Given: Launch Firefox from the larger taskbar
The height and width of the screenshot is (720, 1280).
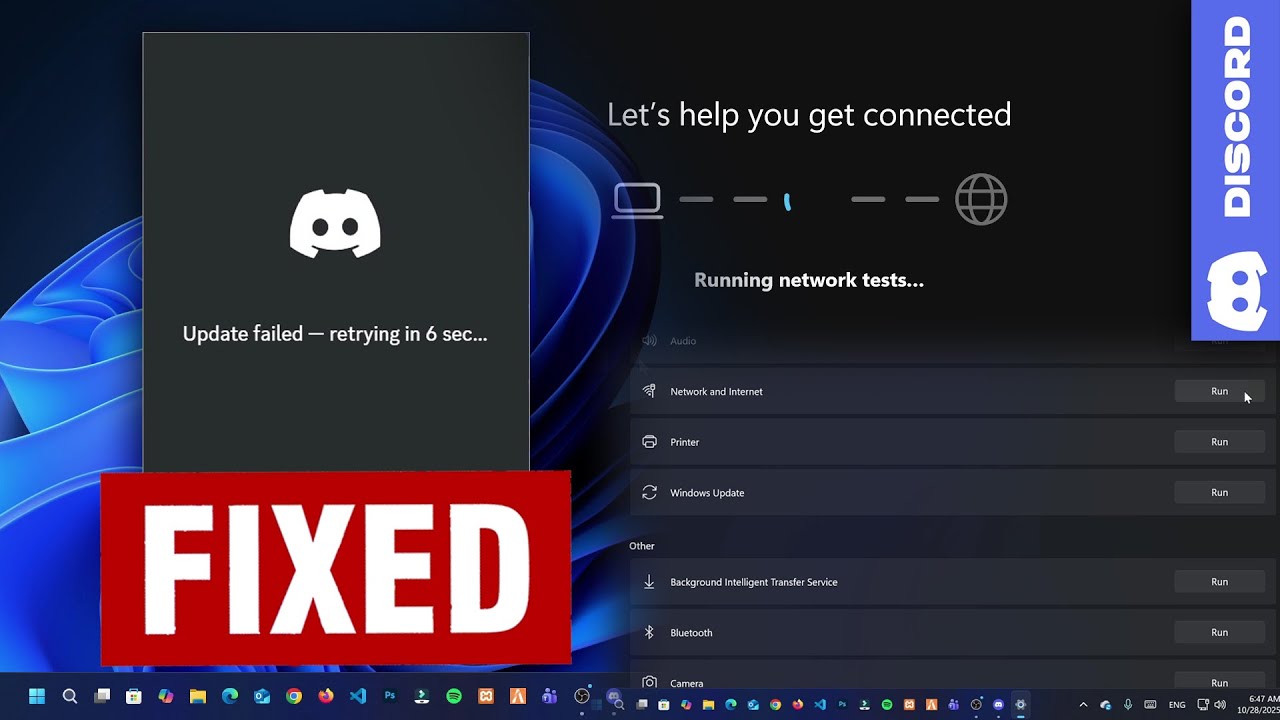Looking at the screenshot, I should pyautogui.click(x=326, y=696).
